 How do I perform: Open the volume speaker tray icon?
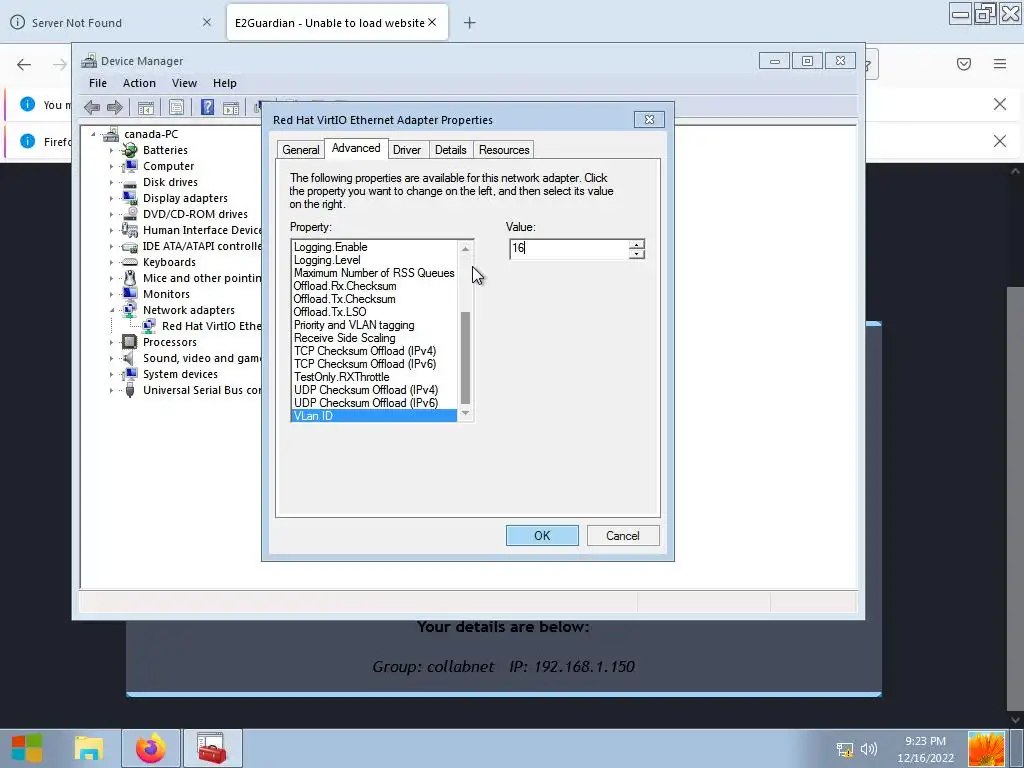(x=869, y=749)
